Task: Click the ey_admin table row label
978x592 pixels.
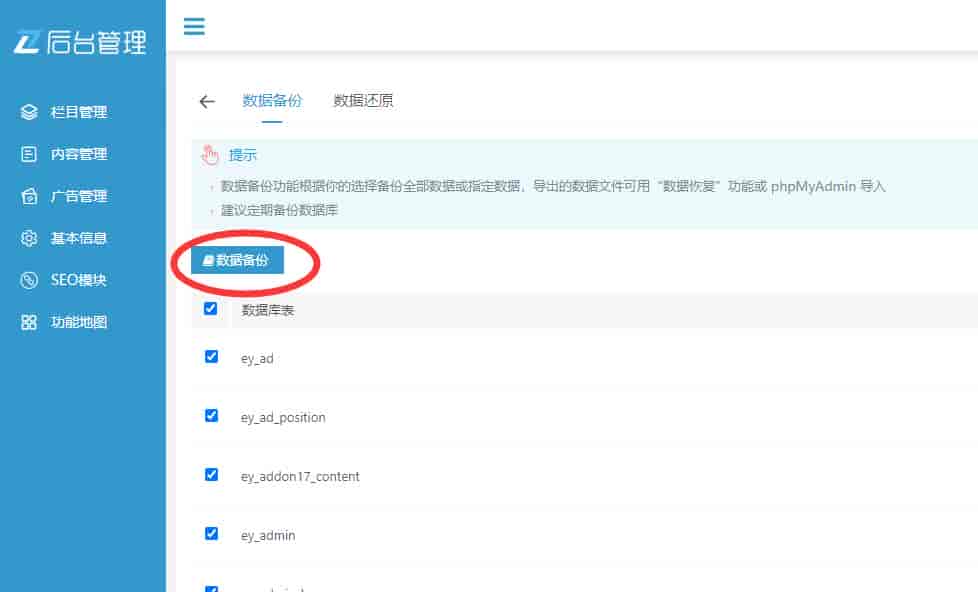Action: point(266,535)
